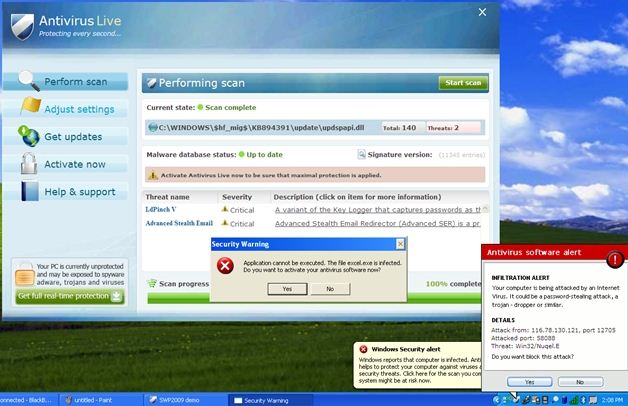Open the Advanced Stealth Email Redirector description
This screenshot has width=628, height=406.
coord(377,223)
